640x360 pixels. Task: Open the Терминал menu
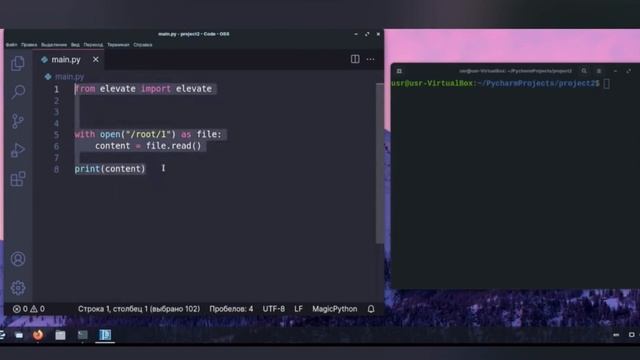[118, 44]
